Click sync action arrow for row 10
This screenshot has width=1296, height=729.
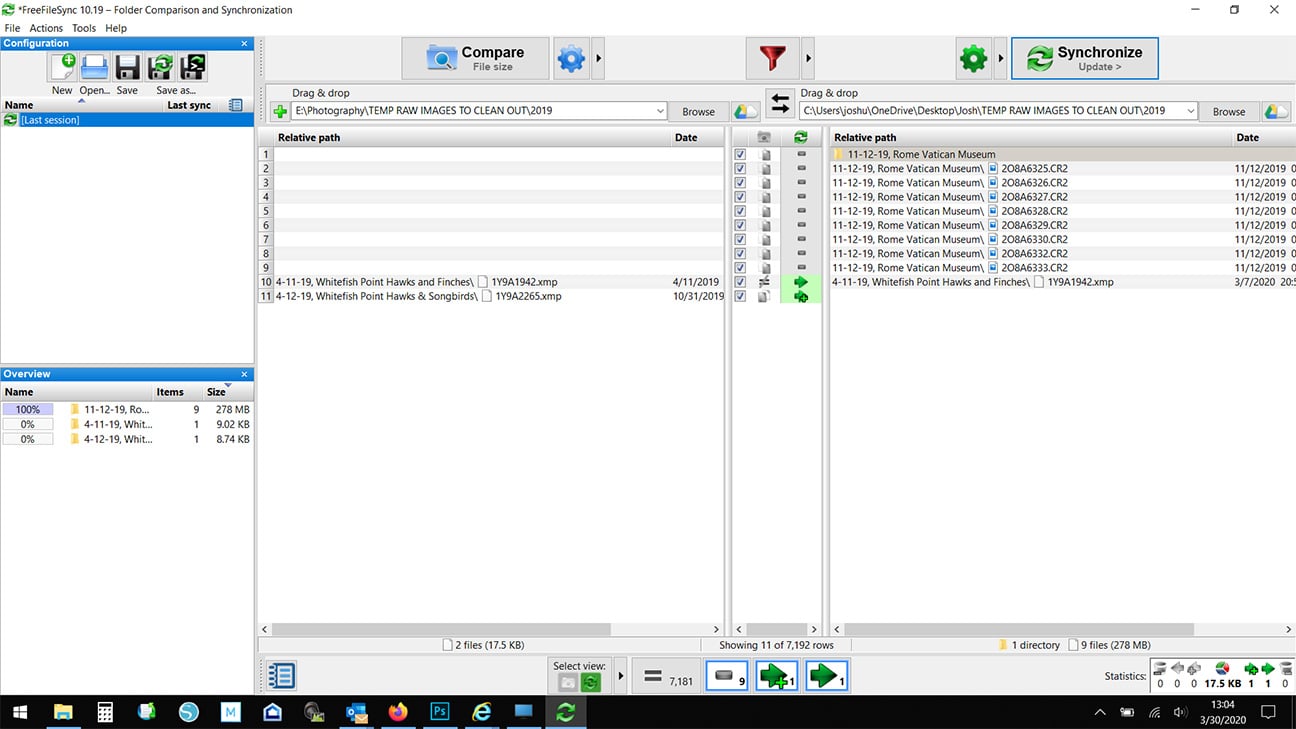coord(800,282)
